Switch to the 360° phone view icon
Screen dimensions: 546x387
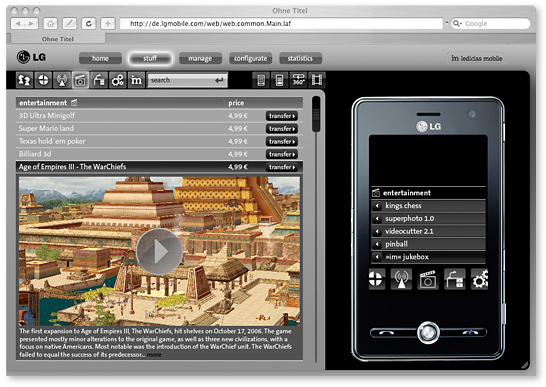(298, 80)
